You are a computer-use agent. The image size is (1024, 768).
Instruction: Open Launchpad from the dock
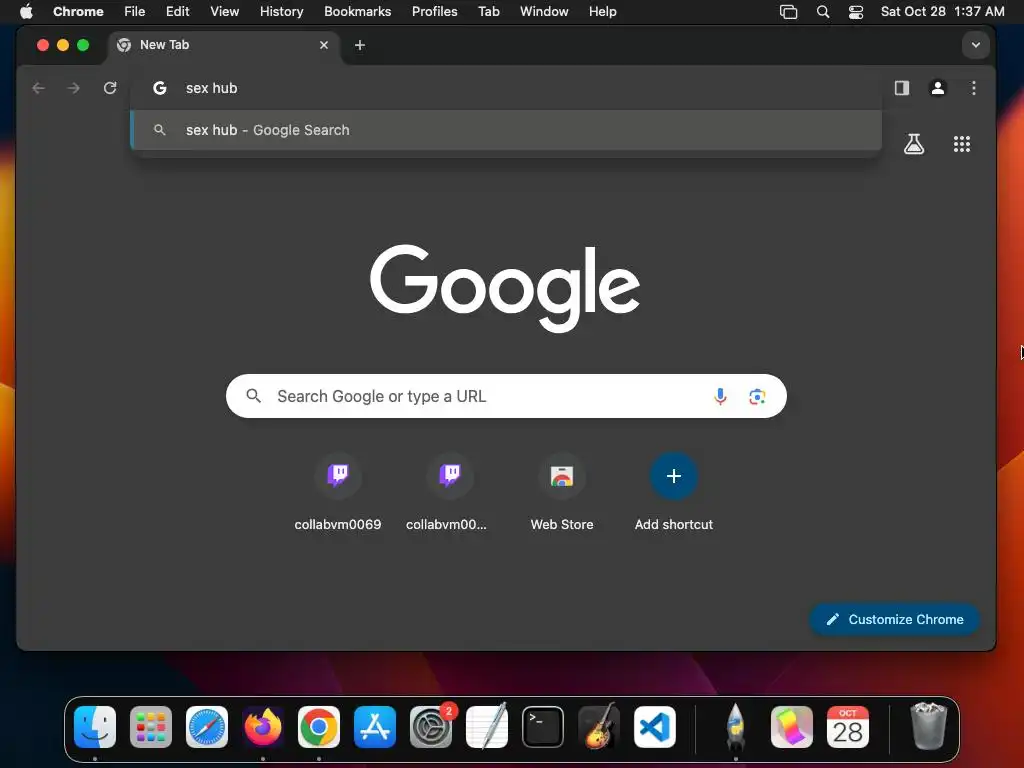(x=151, y=727)
